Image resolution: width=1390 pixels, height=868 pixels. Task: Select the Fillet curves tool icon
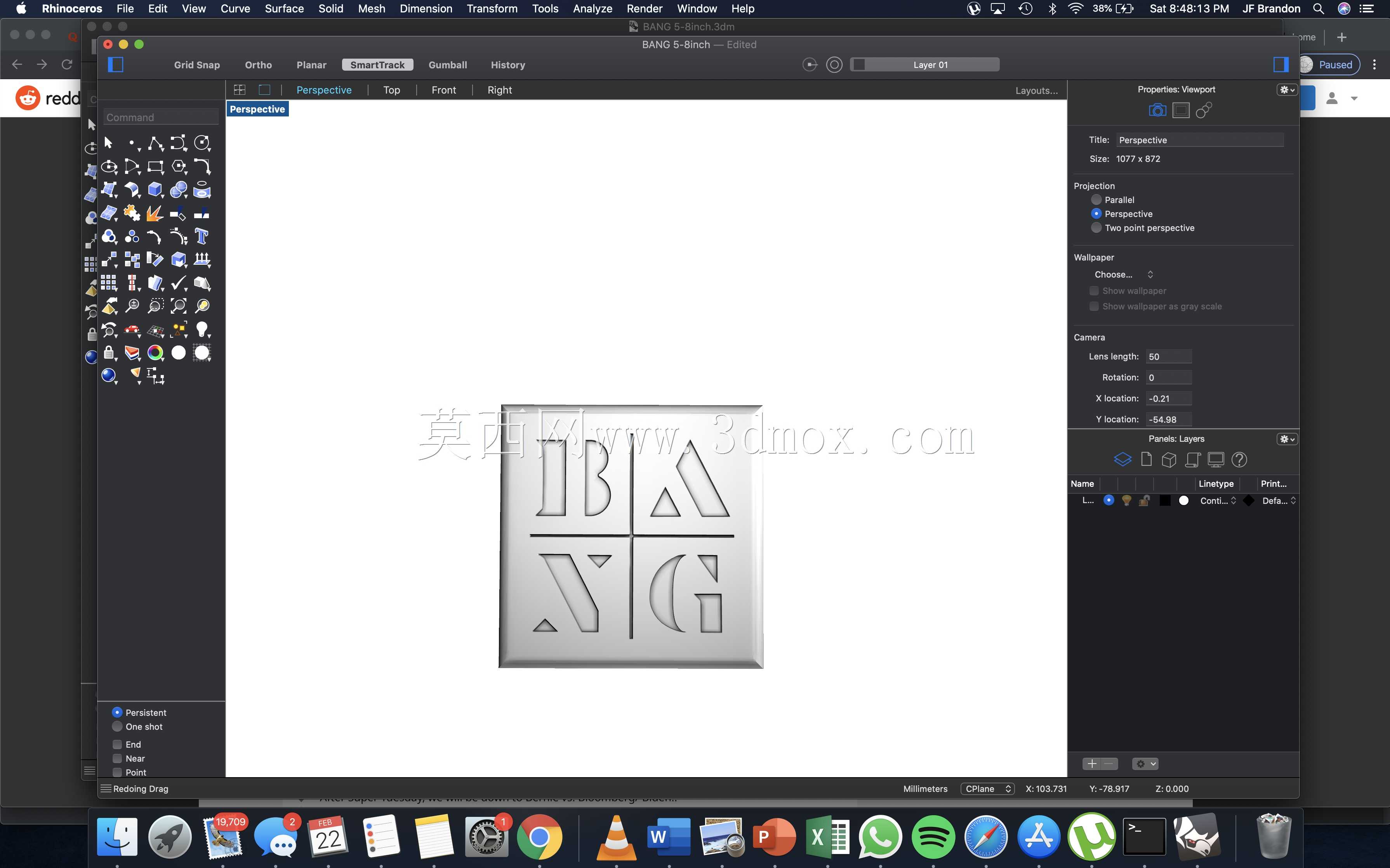coord(202,167)
